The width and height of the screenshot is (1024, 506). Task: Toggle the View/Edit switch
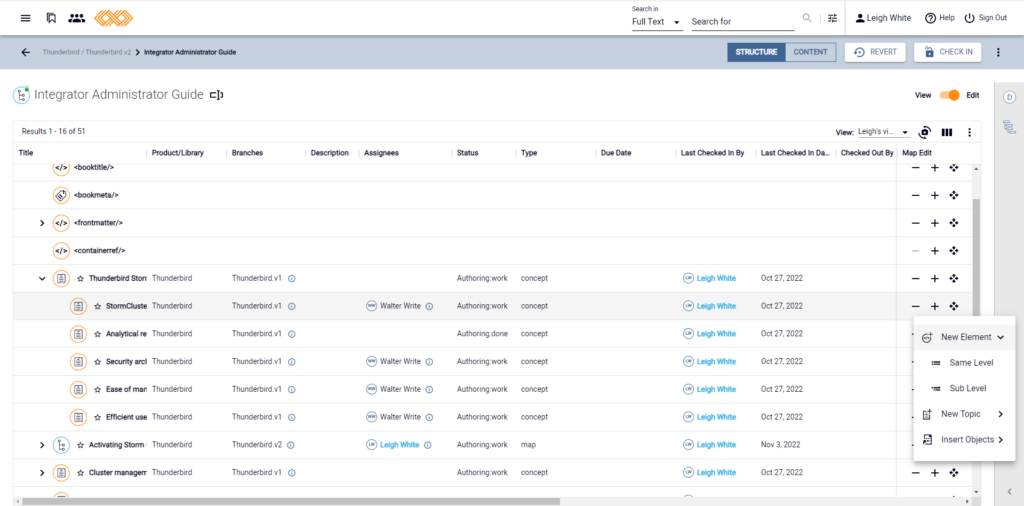pos(950,95)
